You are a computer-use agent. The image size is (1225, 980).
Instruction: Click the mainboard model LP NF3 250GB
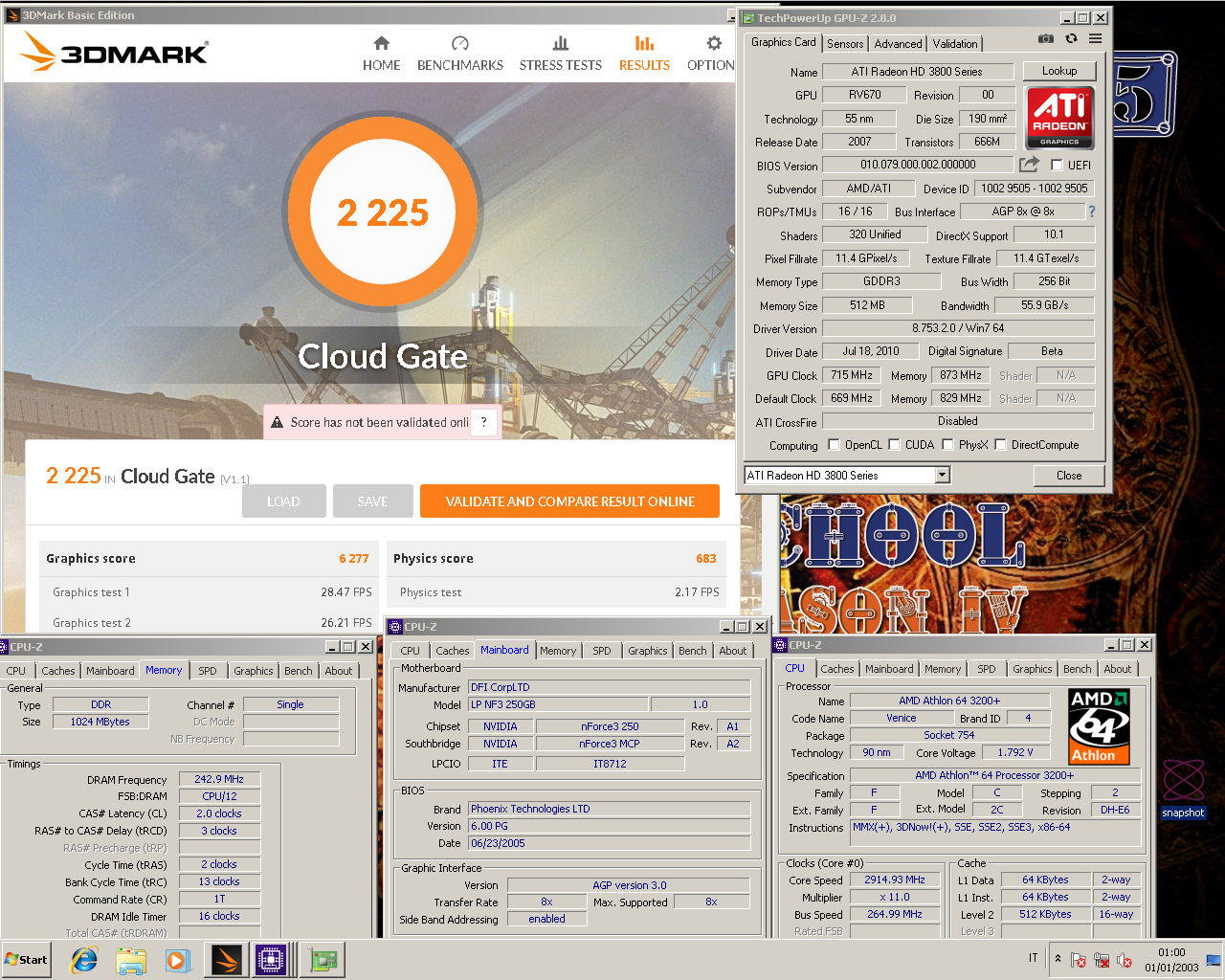point(557,704)
